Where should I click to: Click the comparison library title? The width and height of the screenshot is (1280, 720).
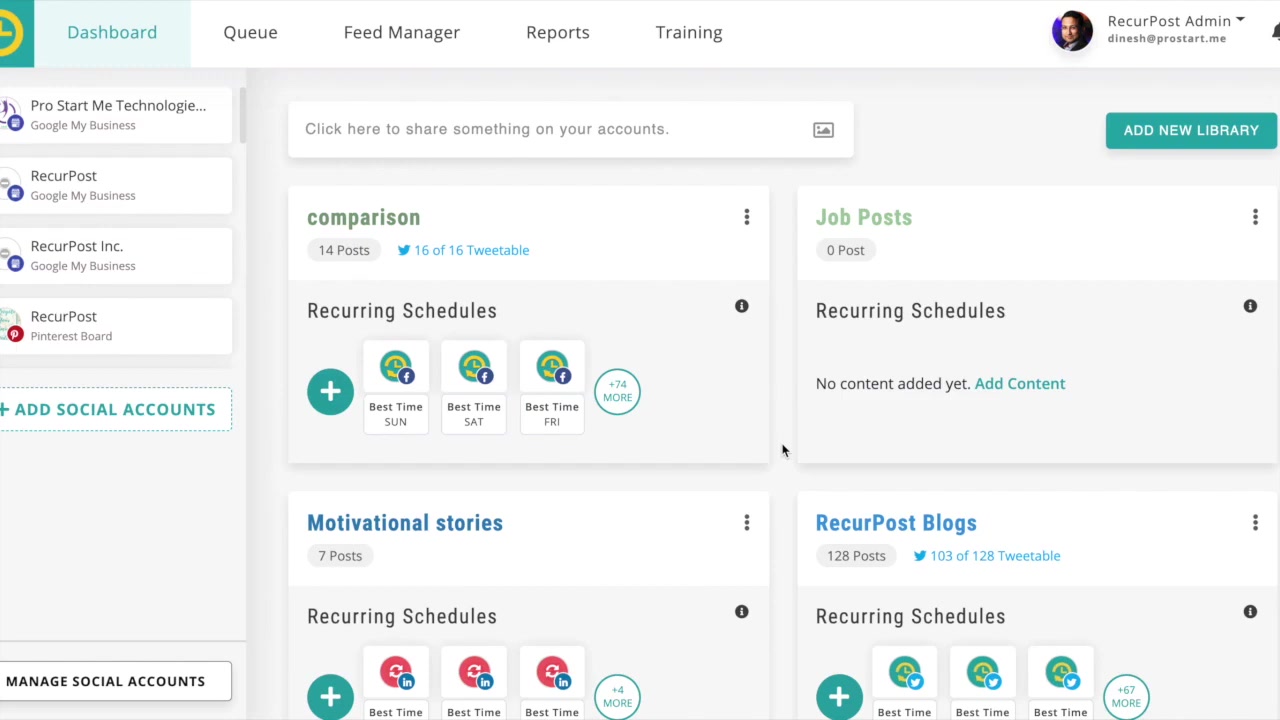pyautogui.click(x=363, y=218)
